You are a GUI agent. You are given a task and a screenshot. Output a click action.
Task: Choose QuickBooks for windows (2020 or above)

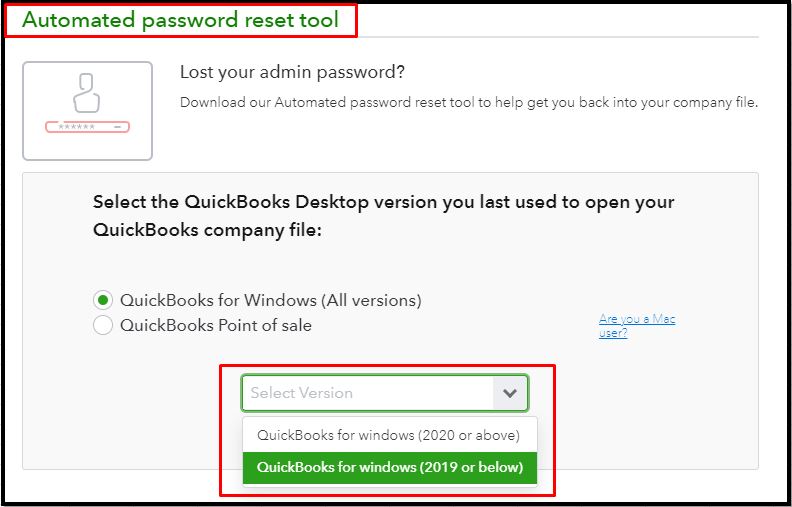click(x=389, y=435)
